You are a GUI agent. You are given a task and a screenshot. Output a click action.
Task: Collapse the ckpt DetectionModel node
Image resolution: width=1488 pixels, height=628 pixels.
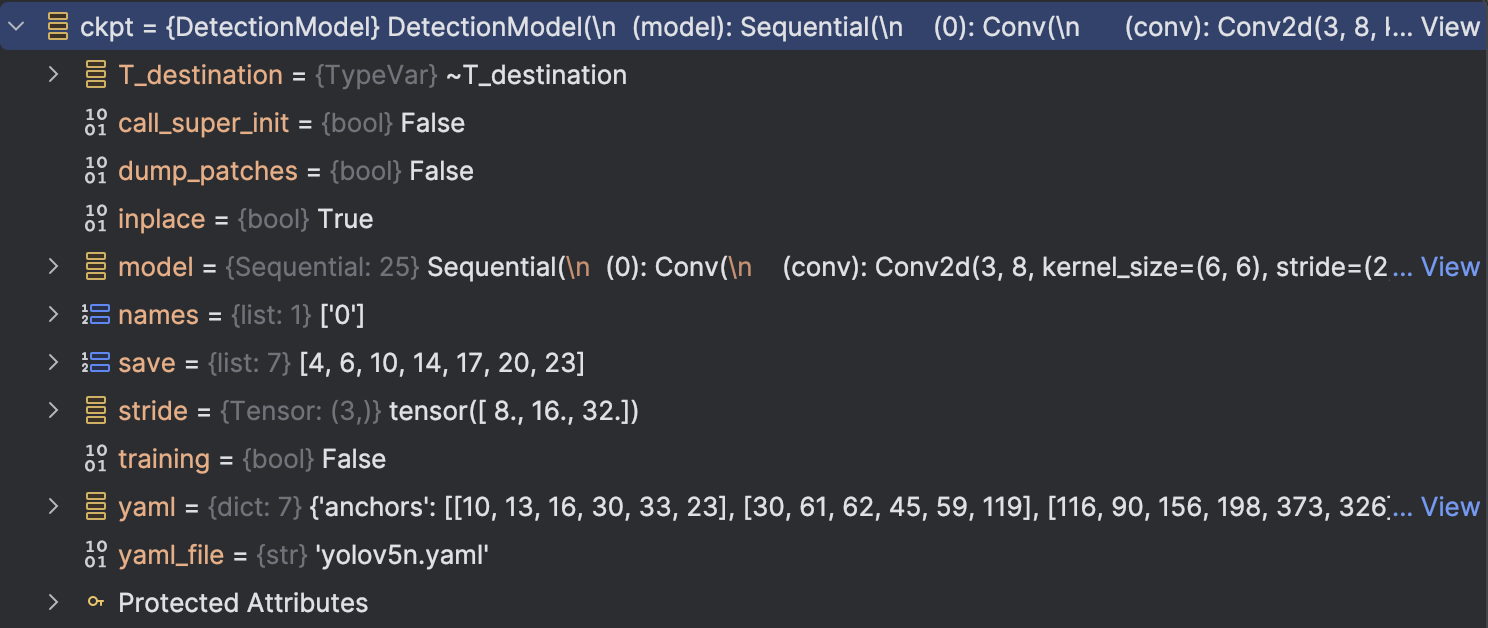pyautogui.click(x=15, y=26)
